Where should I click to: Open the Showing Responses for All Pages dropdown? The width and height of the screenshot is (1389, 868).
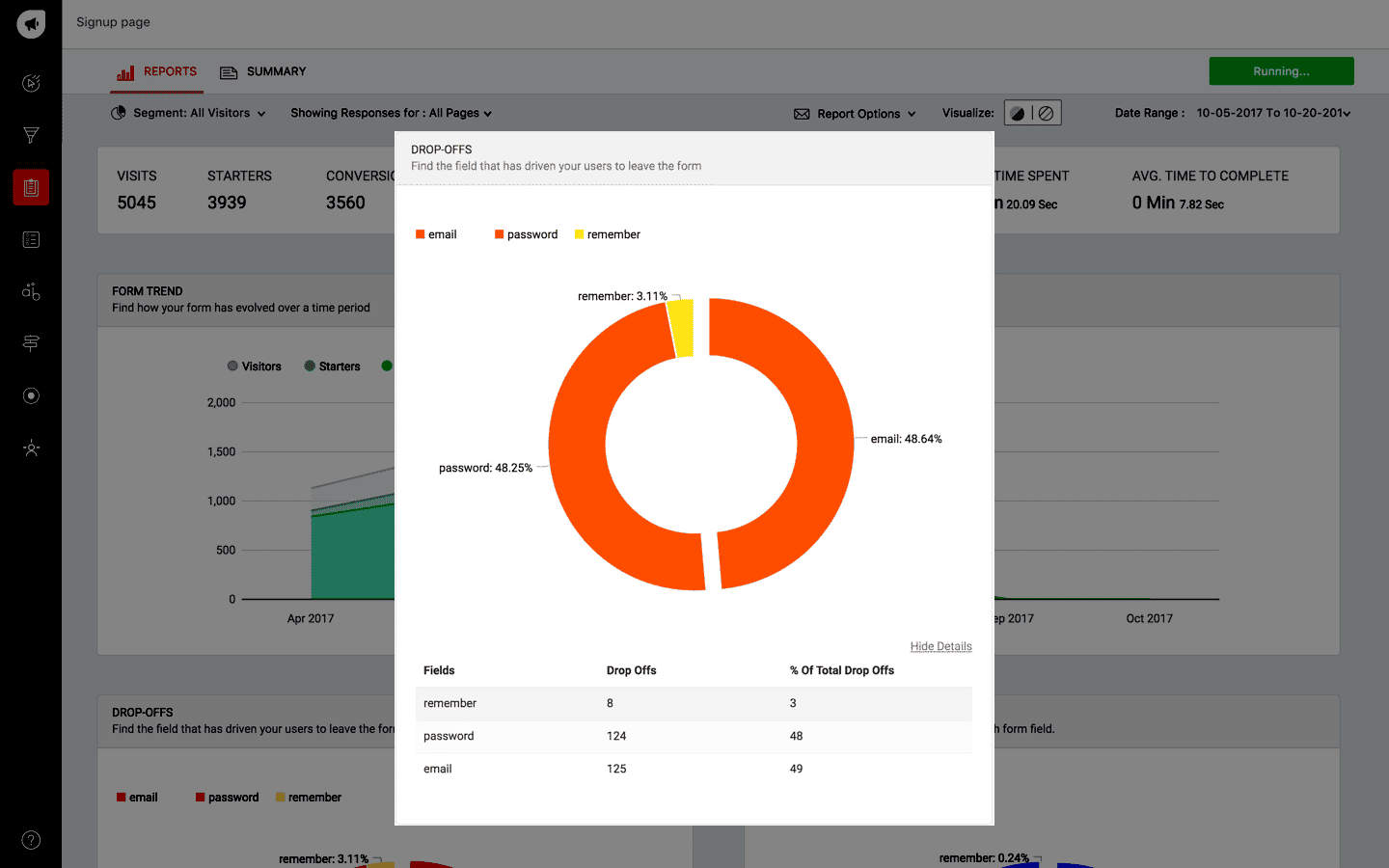(x=391, y=113)
